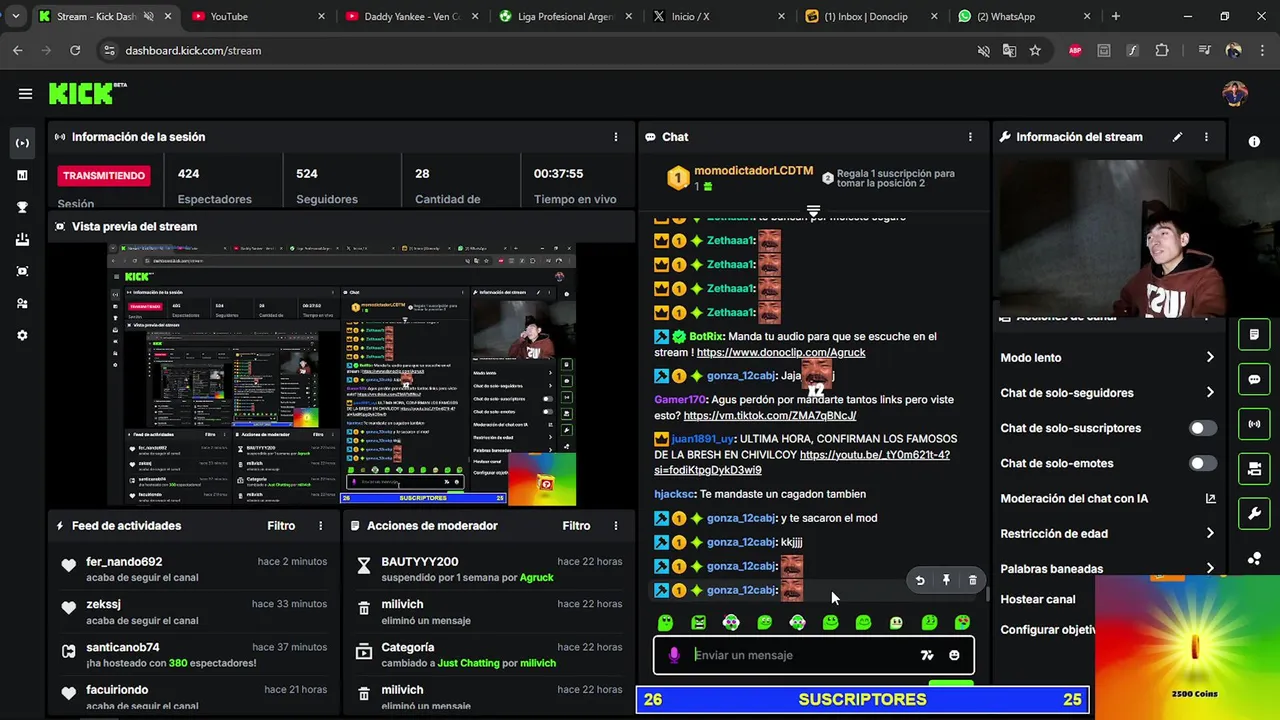This screenshot has height=720, width=1280.
Task: Open the vm.tiktok.com link in chat
Action: 769,415
